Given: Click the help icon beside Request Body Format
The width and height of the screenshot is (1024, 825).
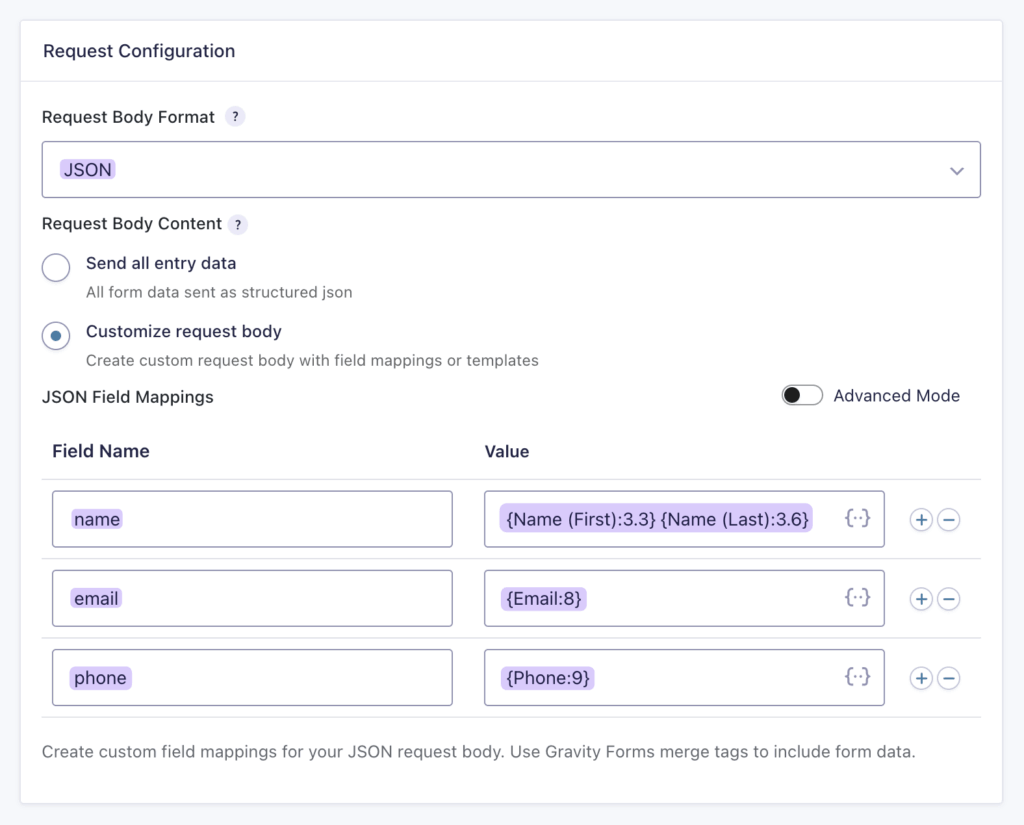Looking at the screenshot, I should tap(235, 117).
